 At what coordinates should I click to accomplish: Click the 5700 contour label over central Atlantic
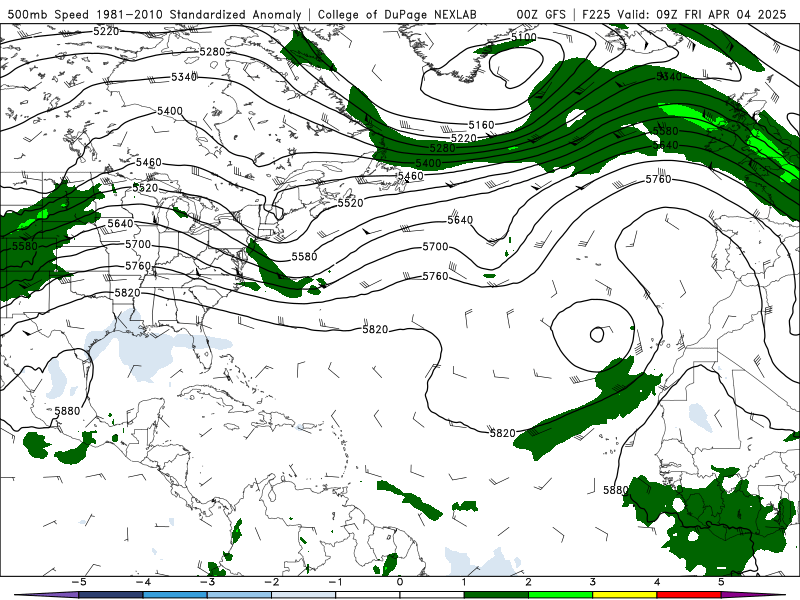coord(435,247)
